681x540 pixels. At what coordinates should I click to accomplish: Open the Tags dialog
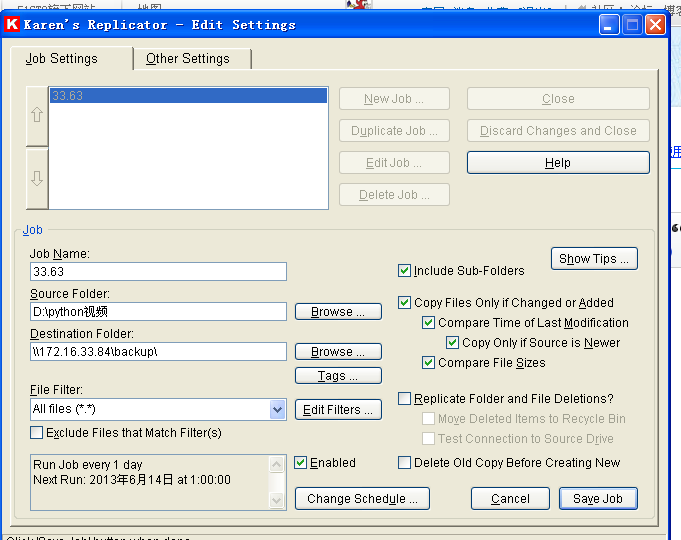pyautogui.click(x=338, y=376)
